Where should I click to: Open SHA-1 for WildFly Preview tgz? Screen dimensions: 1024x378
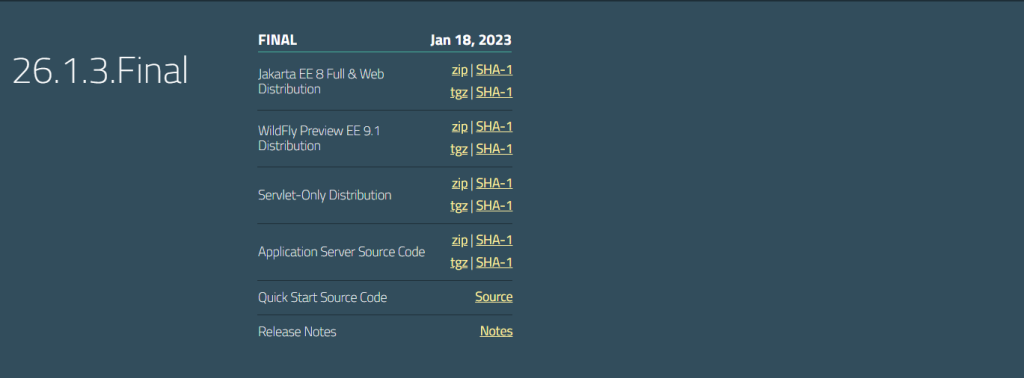(494, 149)
